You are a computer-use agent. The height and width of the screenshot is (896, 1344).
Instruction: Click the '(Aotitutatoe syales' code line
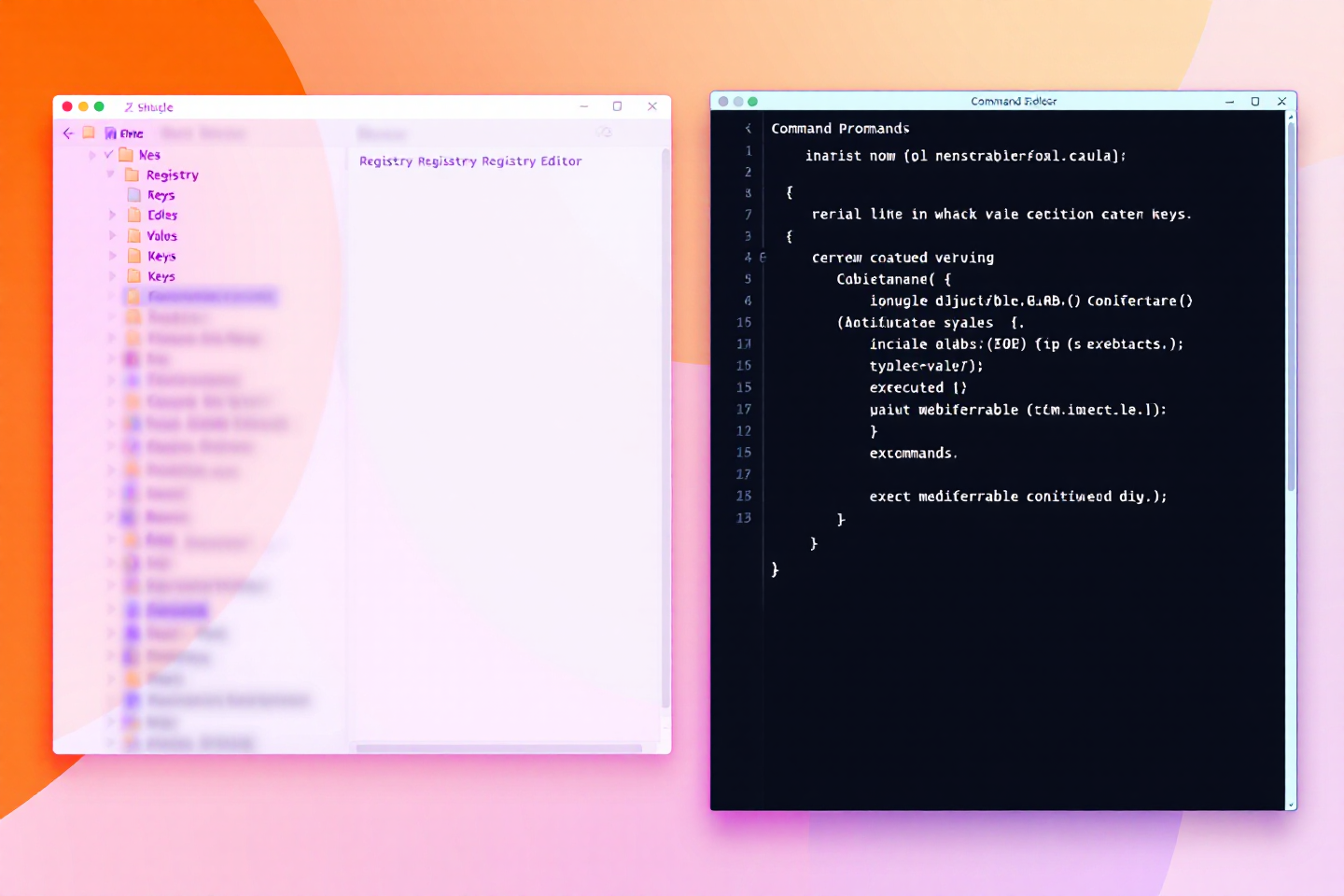pos(931,322)
